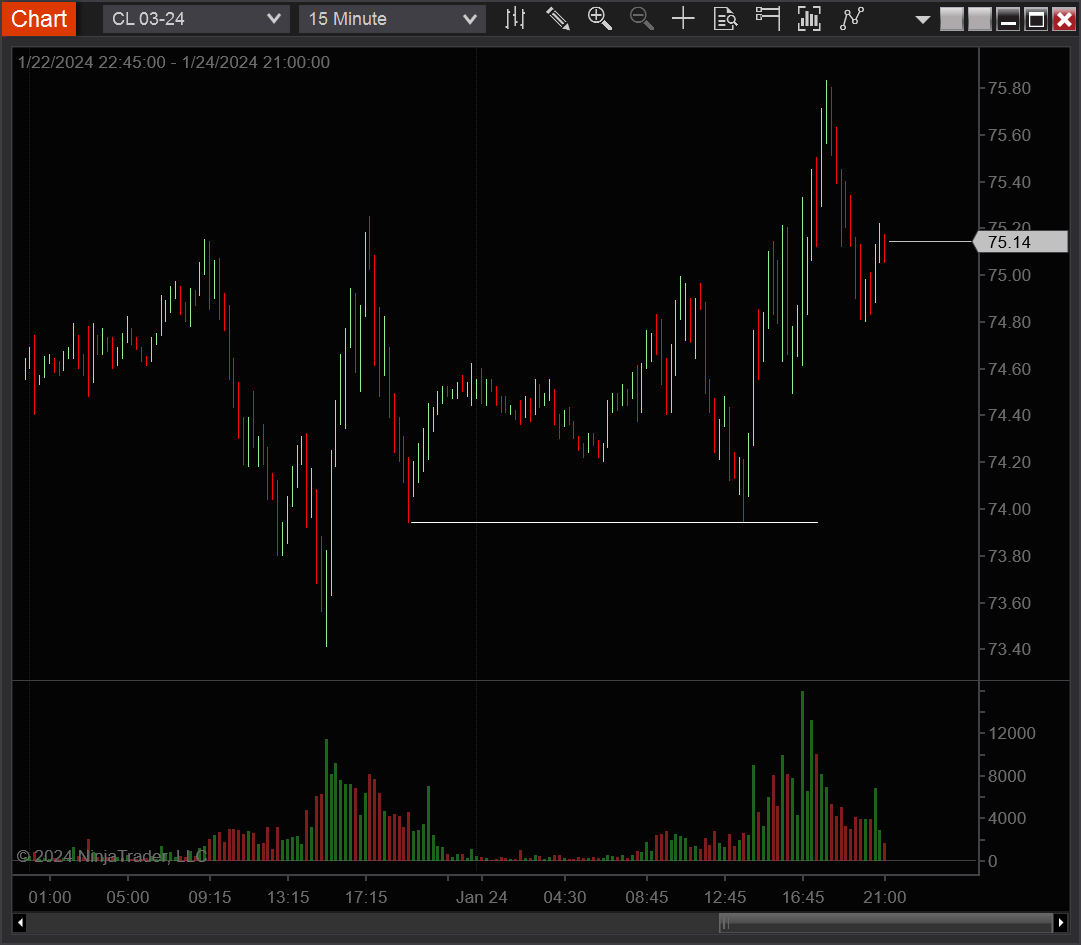Open the 15 Minute interval dropdown
1081x945 pixels.
pos(392,19)
